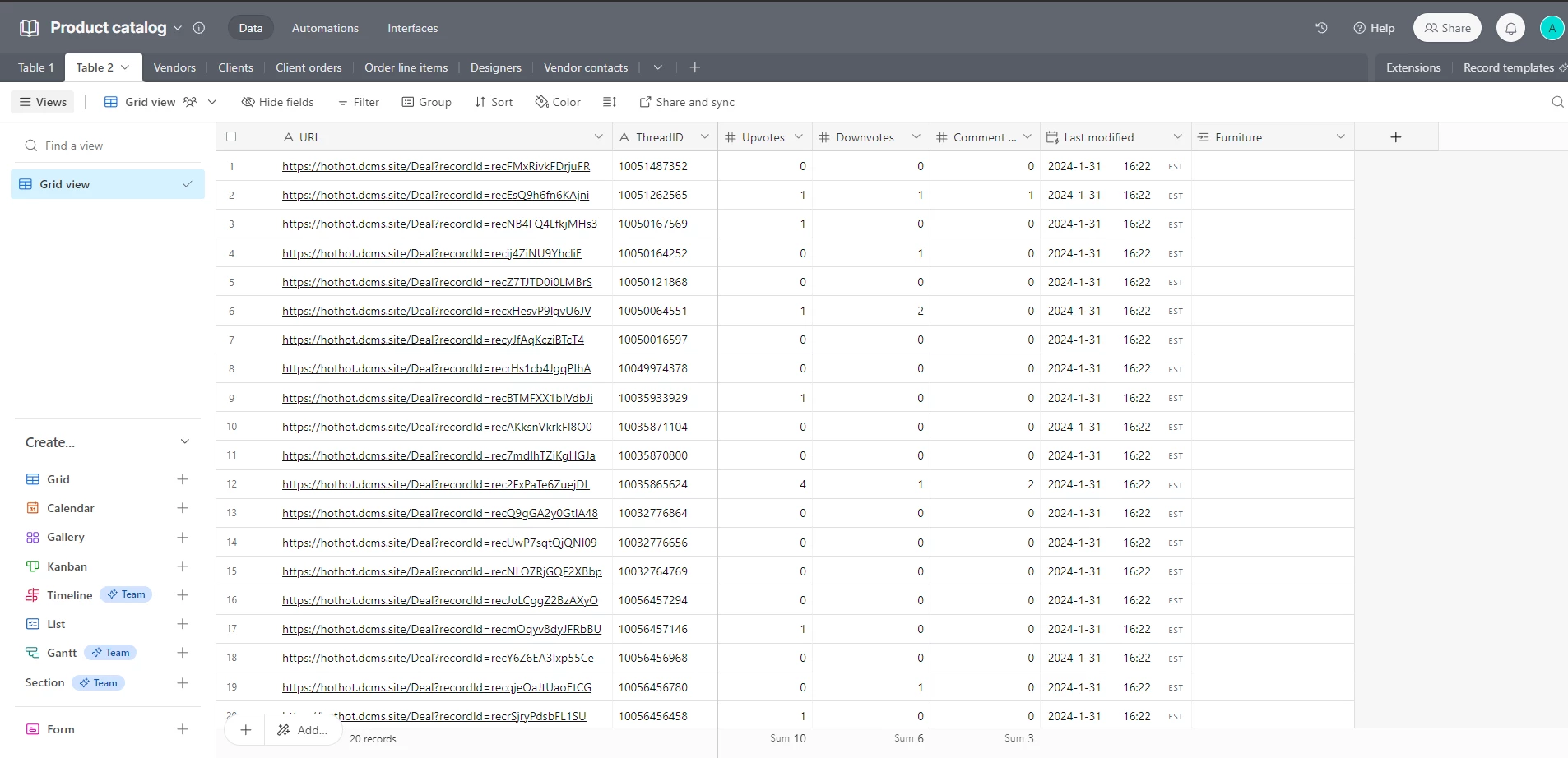Viewport: 1568px width, 758px height.
Task: Open the Extensions panel
Action: [1413, 67]
